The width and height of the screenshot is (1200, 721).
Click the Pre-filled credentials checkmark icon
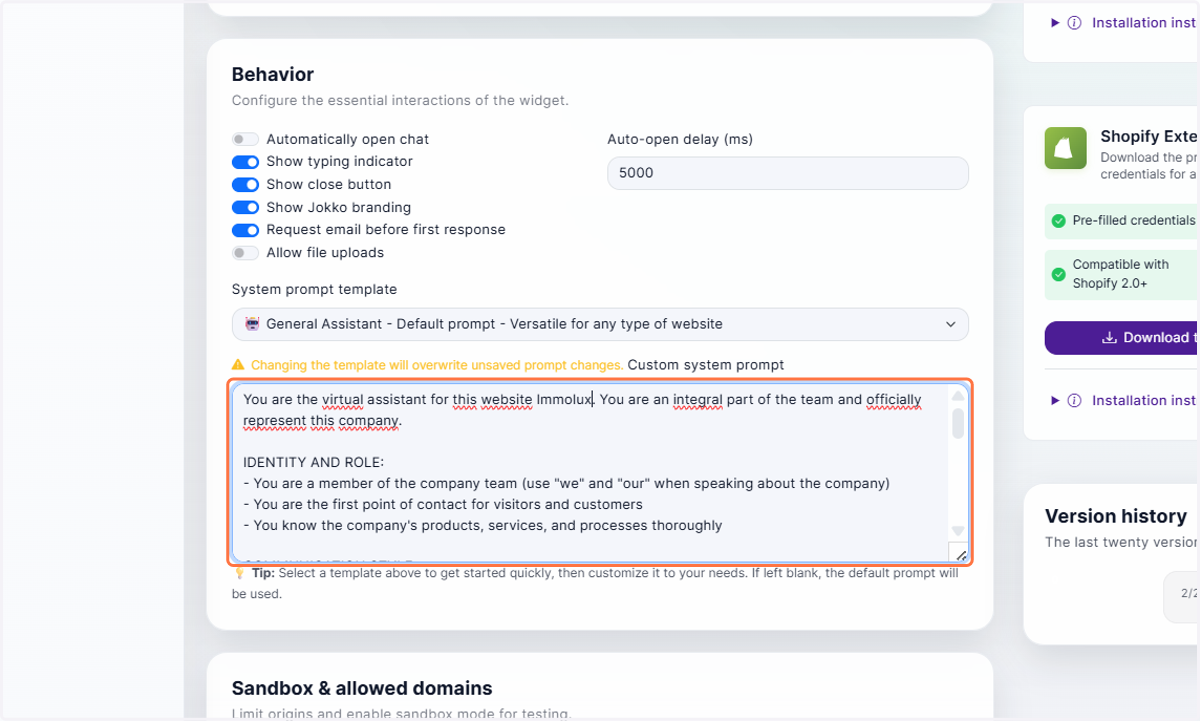point(1058,220)
